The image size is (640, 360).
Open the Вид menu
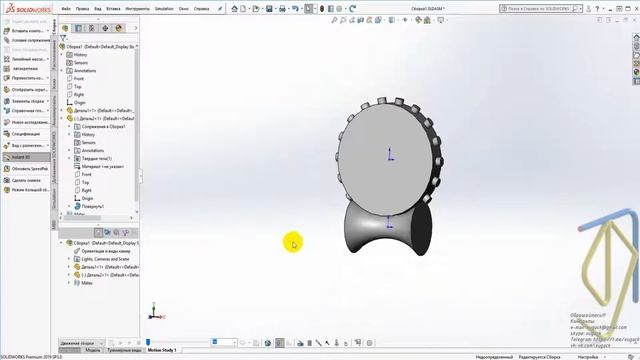pos(98,9)
